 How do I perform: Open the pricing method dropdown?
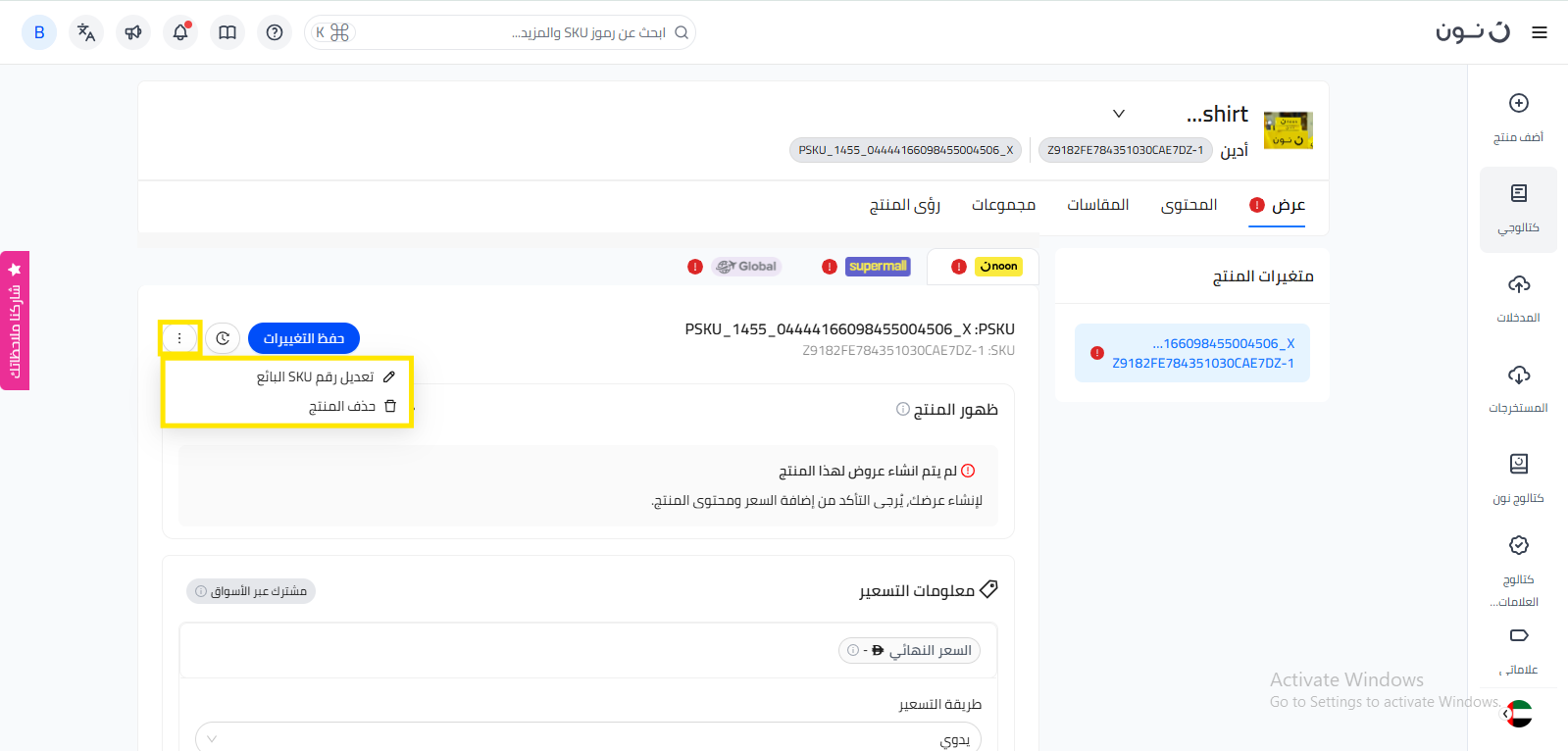point(588,738)
